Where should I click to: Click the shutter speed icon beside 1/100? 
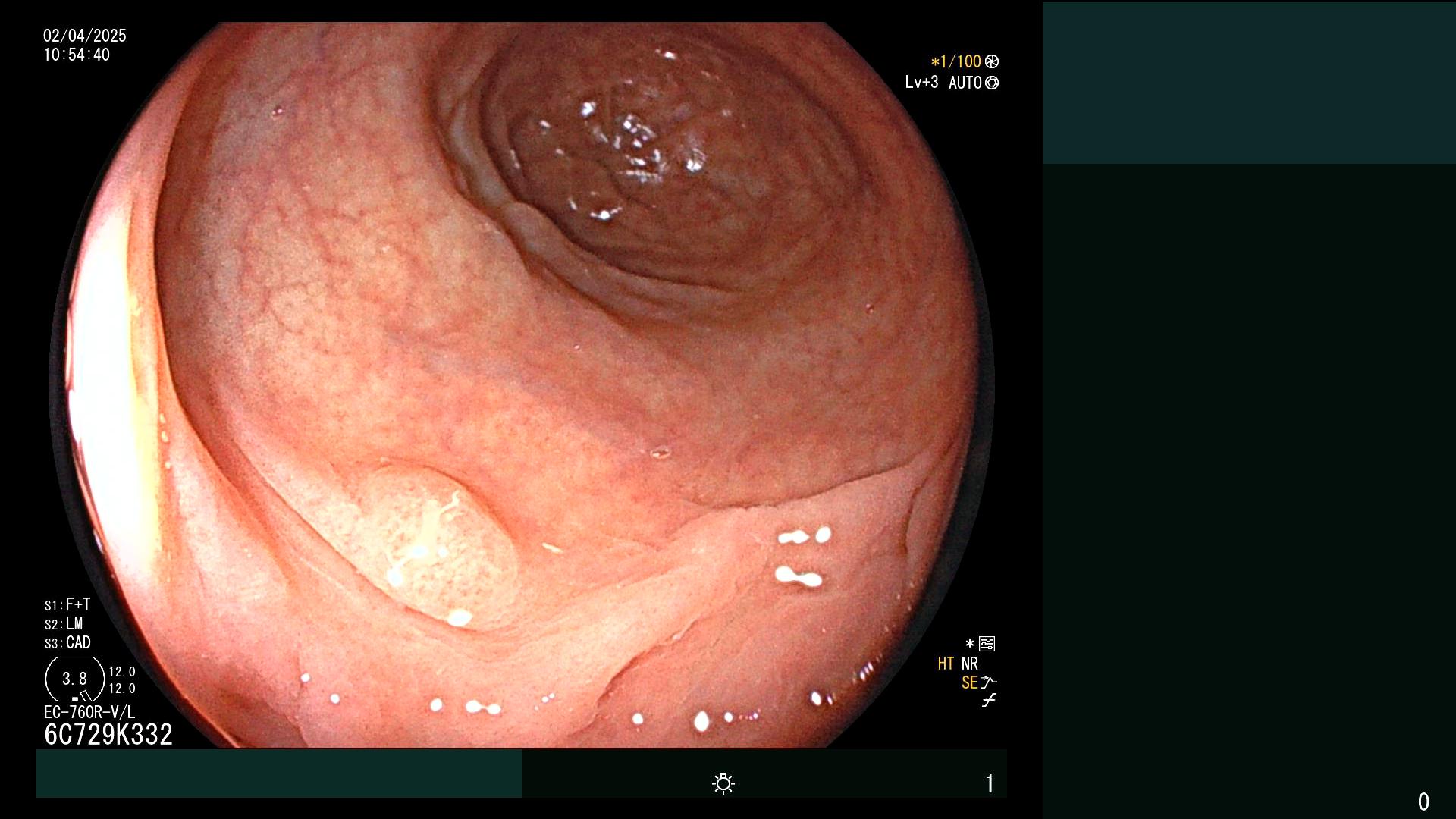point(992,61)
